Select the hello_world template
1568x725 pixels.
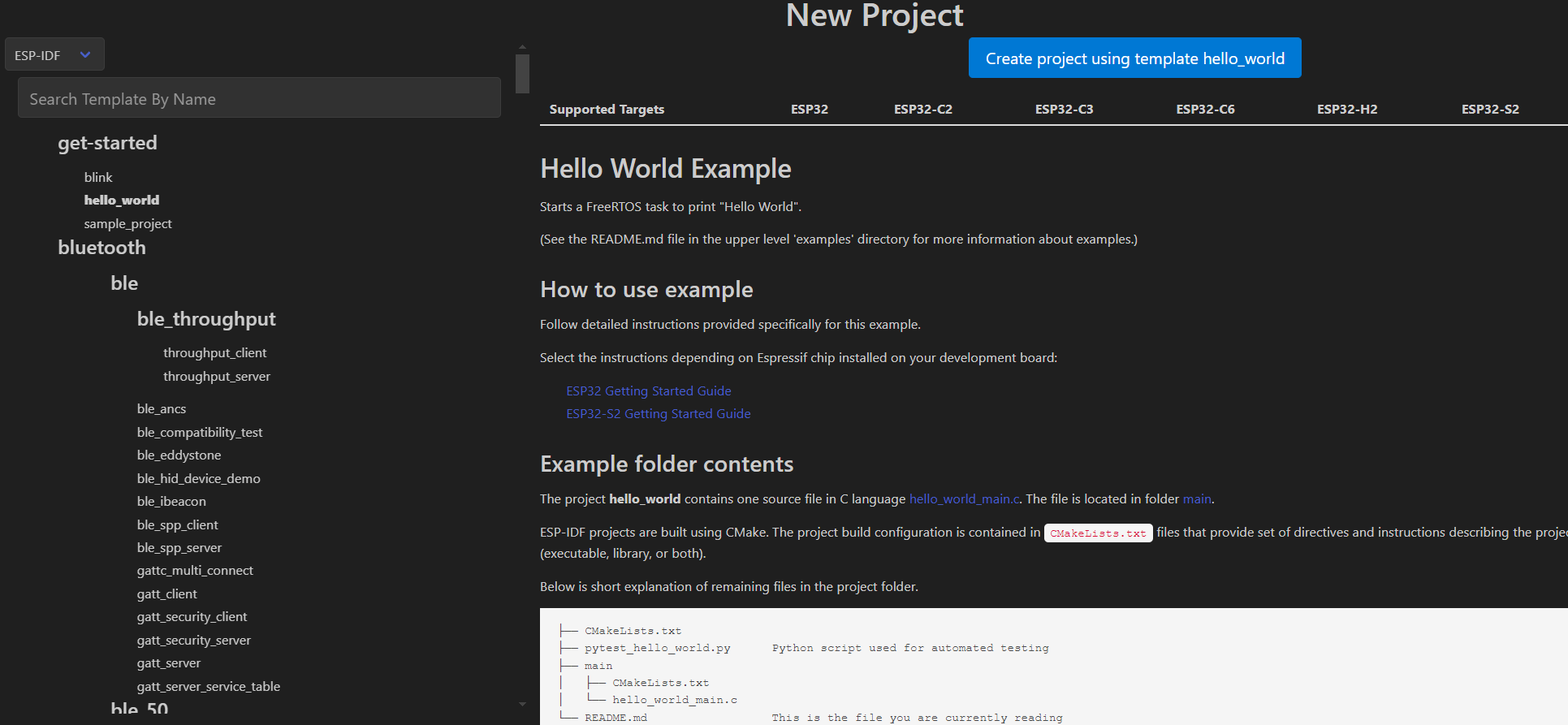[x=122, y=200]
